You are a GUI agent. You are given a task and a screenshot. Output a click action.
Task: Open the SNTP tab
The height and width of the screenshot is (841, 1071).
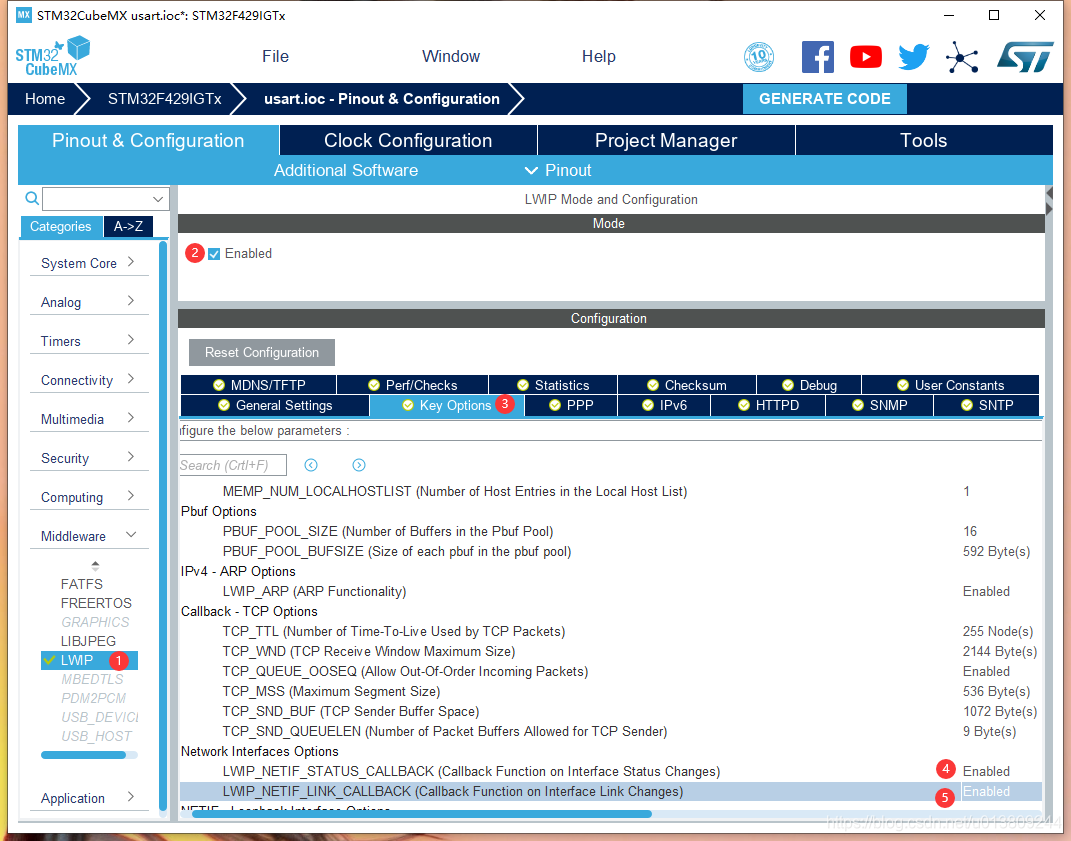click(987, 405)
